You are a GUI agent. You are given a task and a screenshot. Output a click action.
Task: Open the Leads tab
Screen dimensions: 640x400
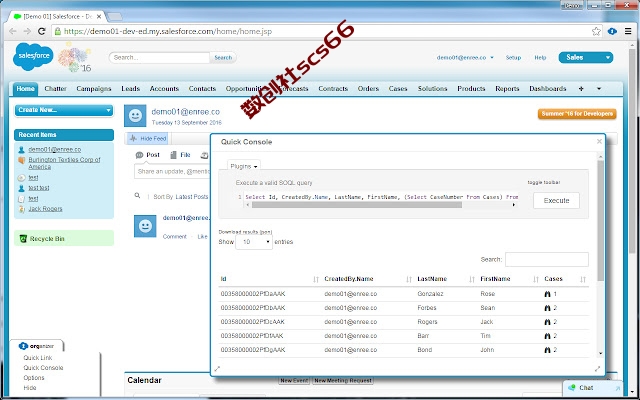pos(131,89)
